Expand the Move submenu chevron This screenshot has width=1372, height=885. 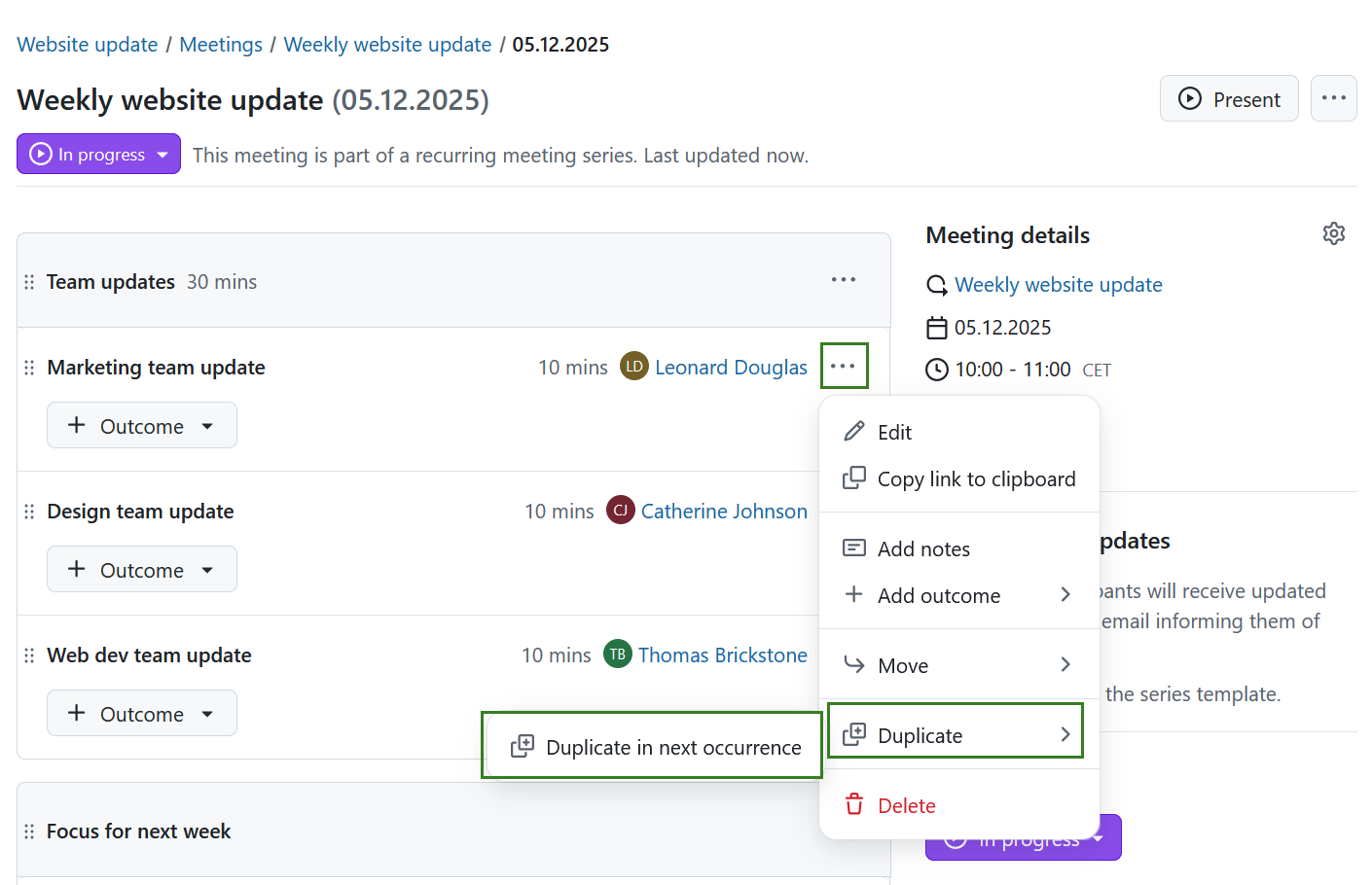(x=1065, y=664)
